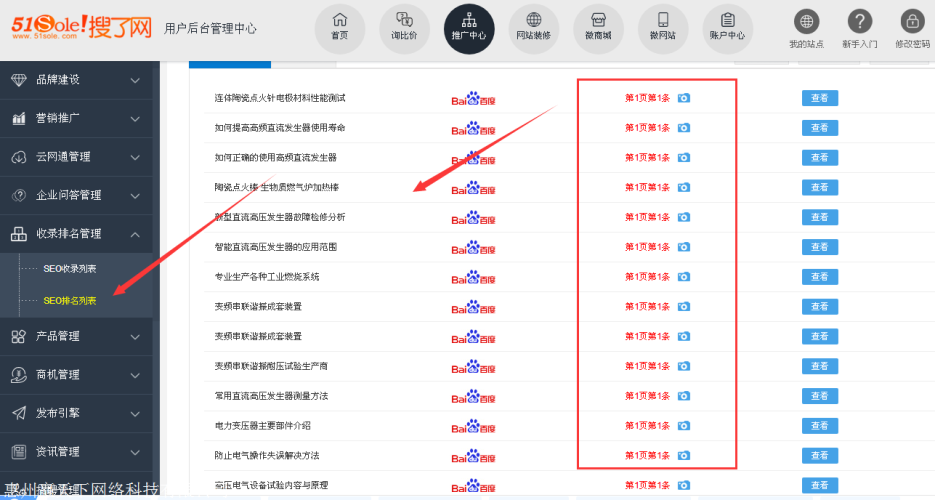Screen dimensions: 935x500
Task: Click the cloud icon beside 云网通管理
Action: [x=18, y=157]
